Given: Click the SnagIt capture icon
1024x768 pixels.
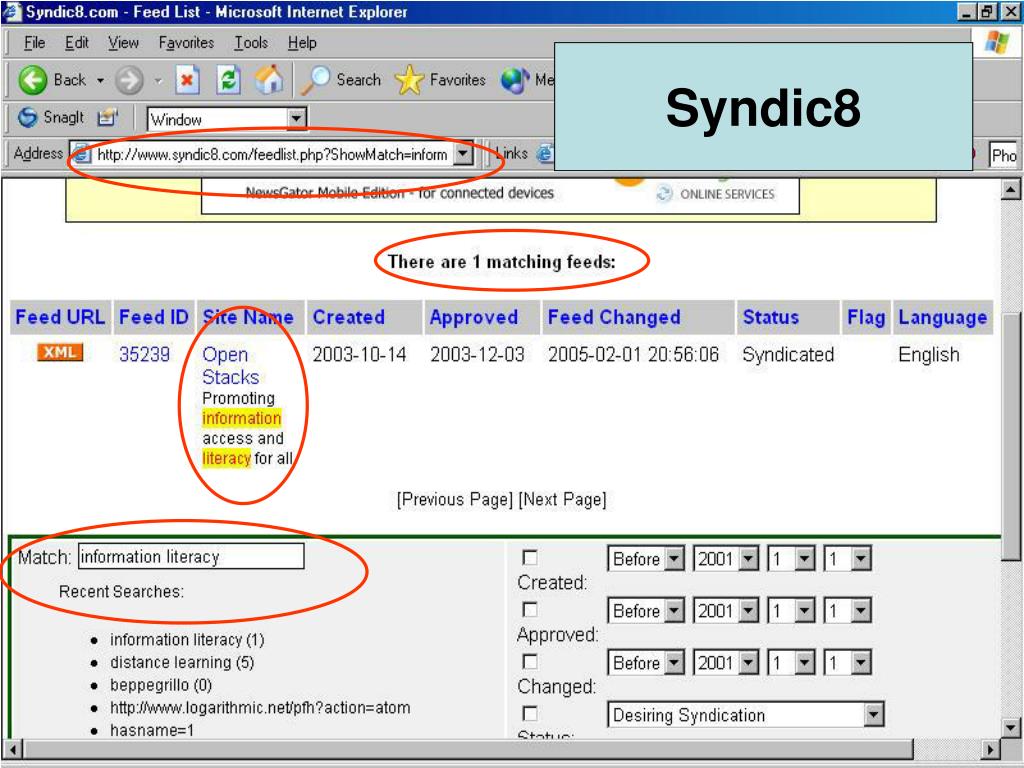Looking at the screenshot, I should (27, 118).
